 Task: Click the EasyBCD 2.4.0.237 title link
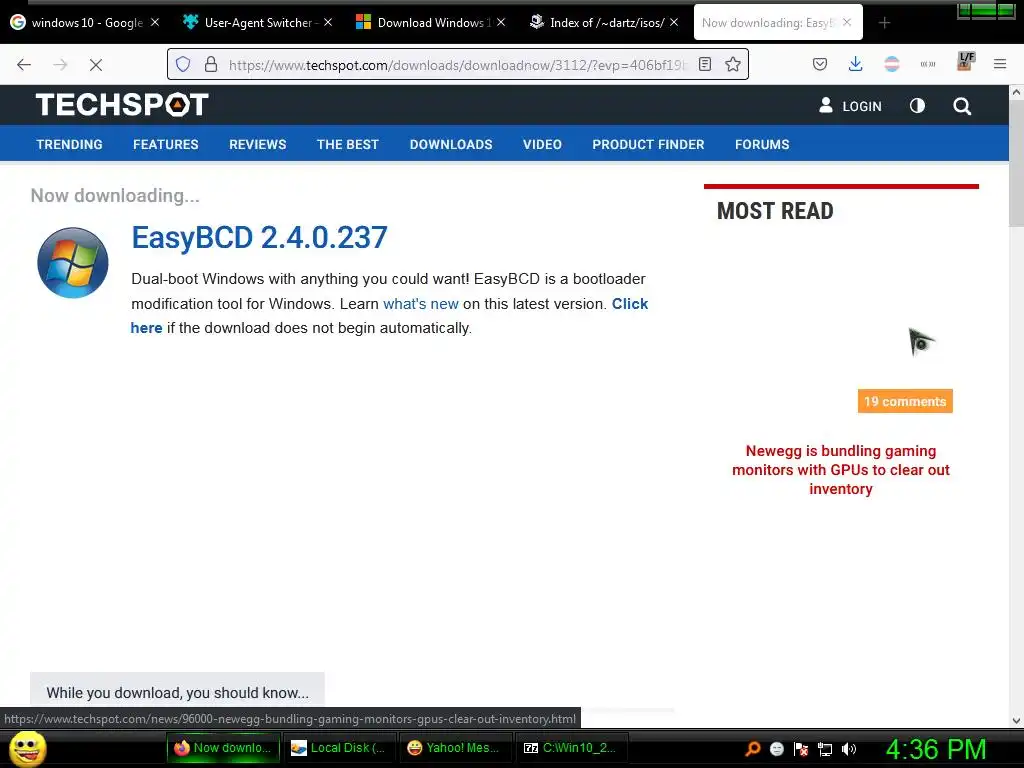tap(259, 237)
